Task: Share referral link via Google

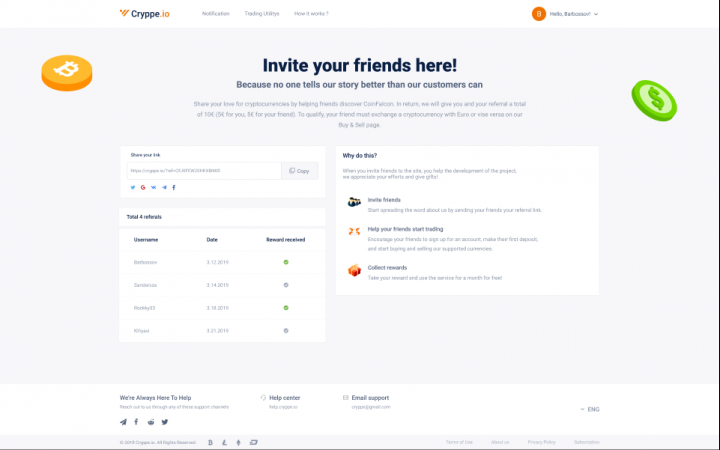Action: click(143, 187)
